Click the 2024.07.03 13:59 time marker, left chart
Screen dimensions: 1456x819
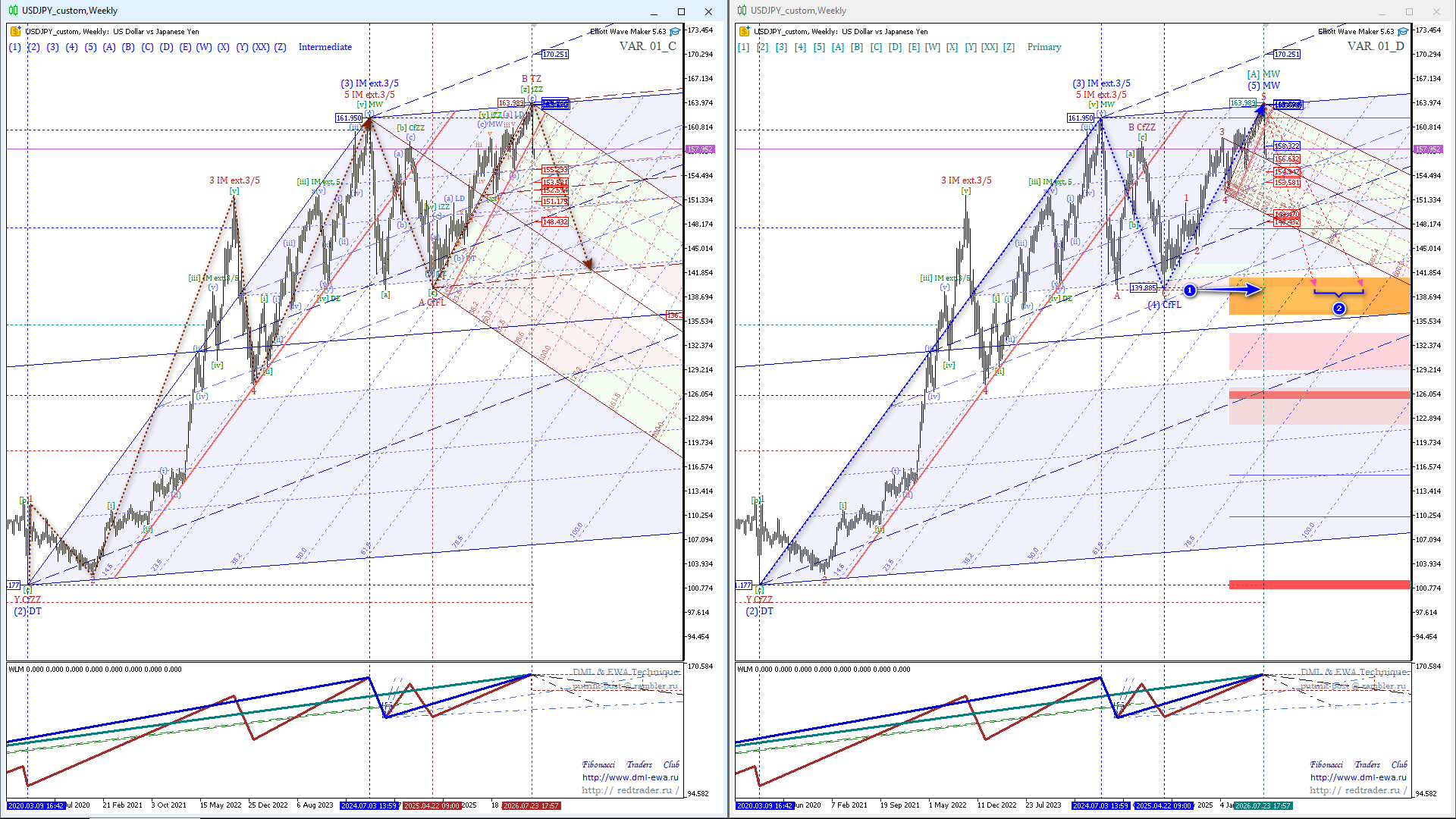tap(369, 805)
